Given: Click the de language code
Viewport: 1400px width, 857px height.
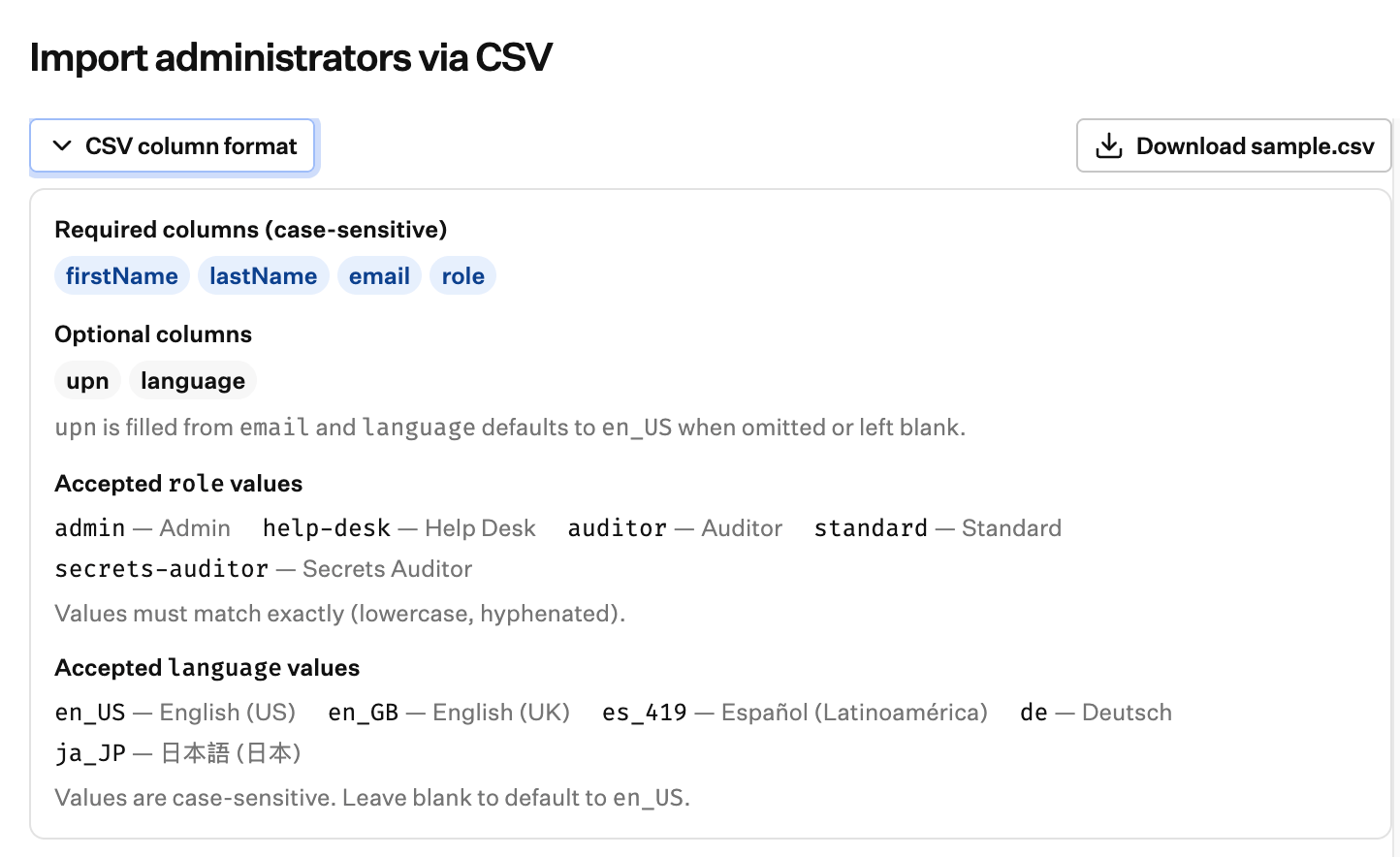Looking at the screenshot, I should 1034,713.
